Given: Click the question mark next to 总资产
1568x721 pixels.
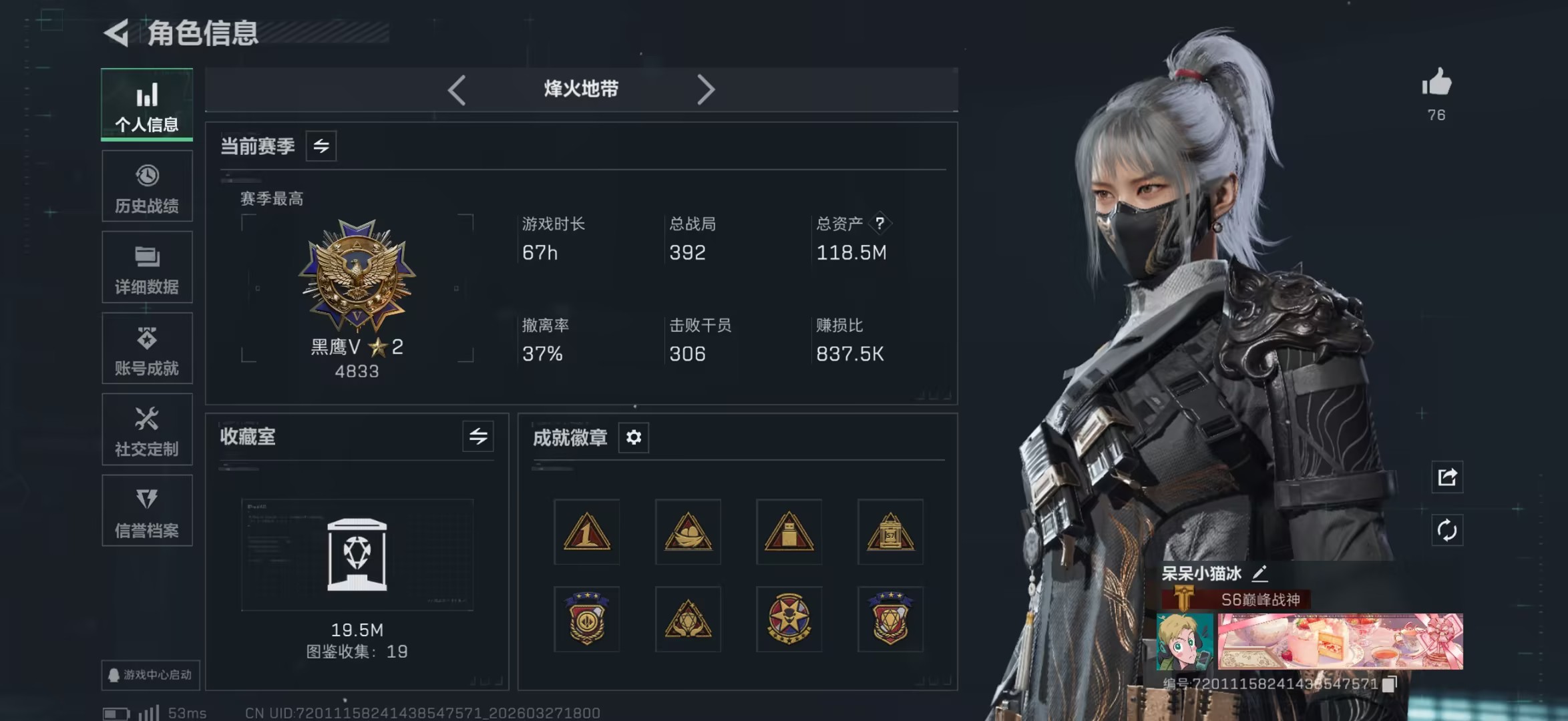Looking at the screenshot, I should (x=880, y=223).
